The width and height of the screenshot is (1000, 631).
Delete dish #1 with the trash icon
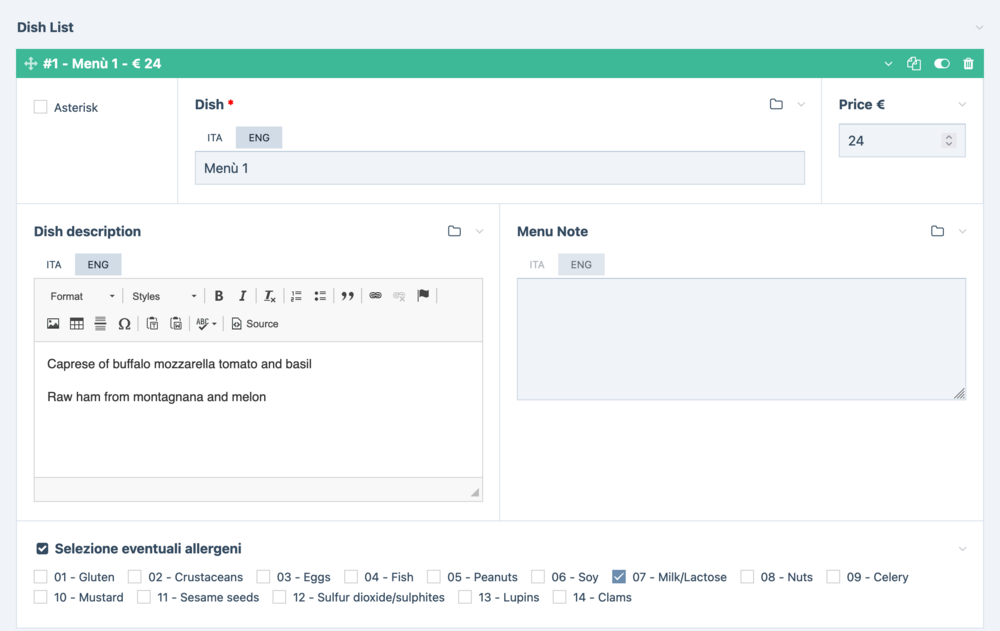coord(968,64)
